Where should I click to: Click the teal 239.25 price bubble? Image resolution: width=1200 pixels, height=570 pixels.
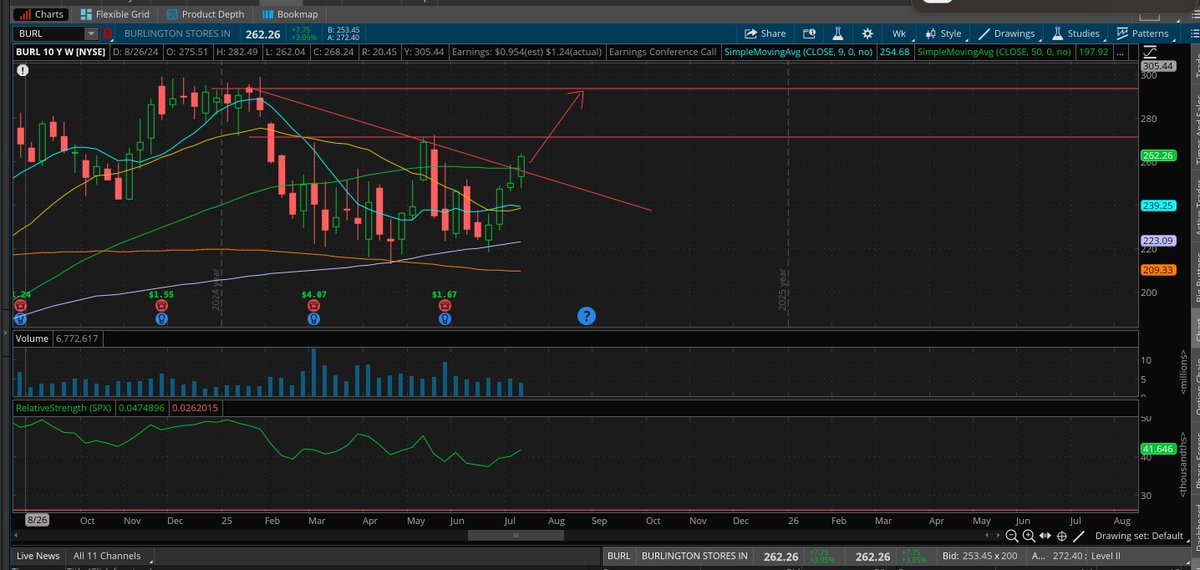pos(1158,206)
